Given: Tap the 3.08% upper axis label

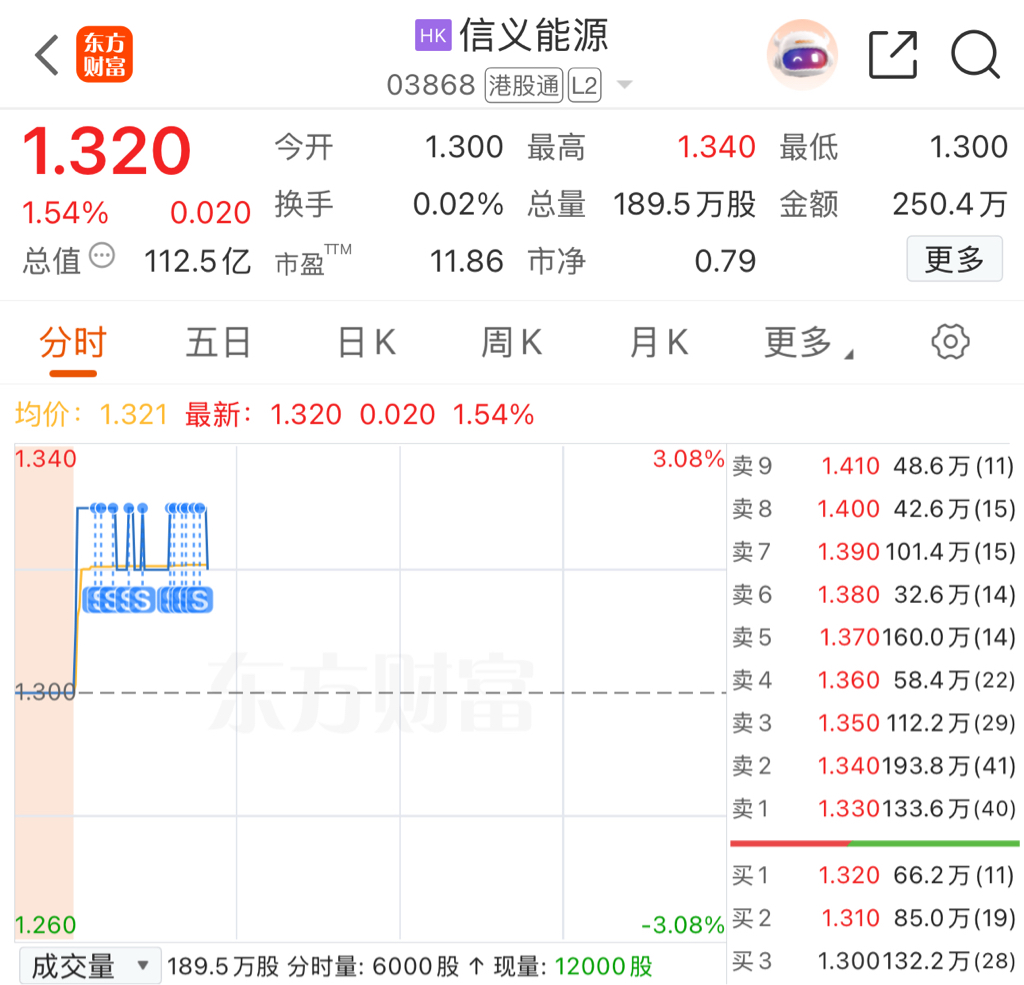Looking at the screenshot, I should coord(688,459).
